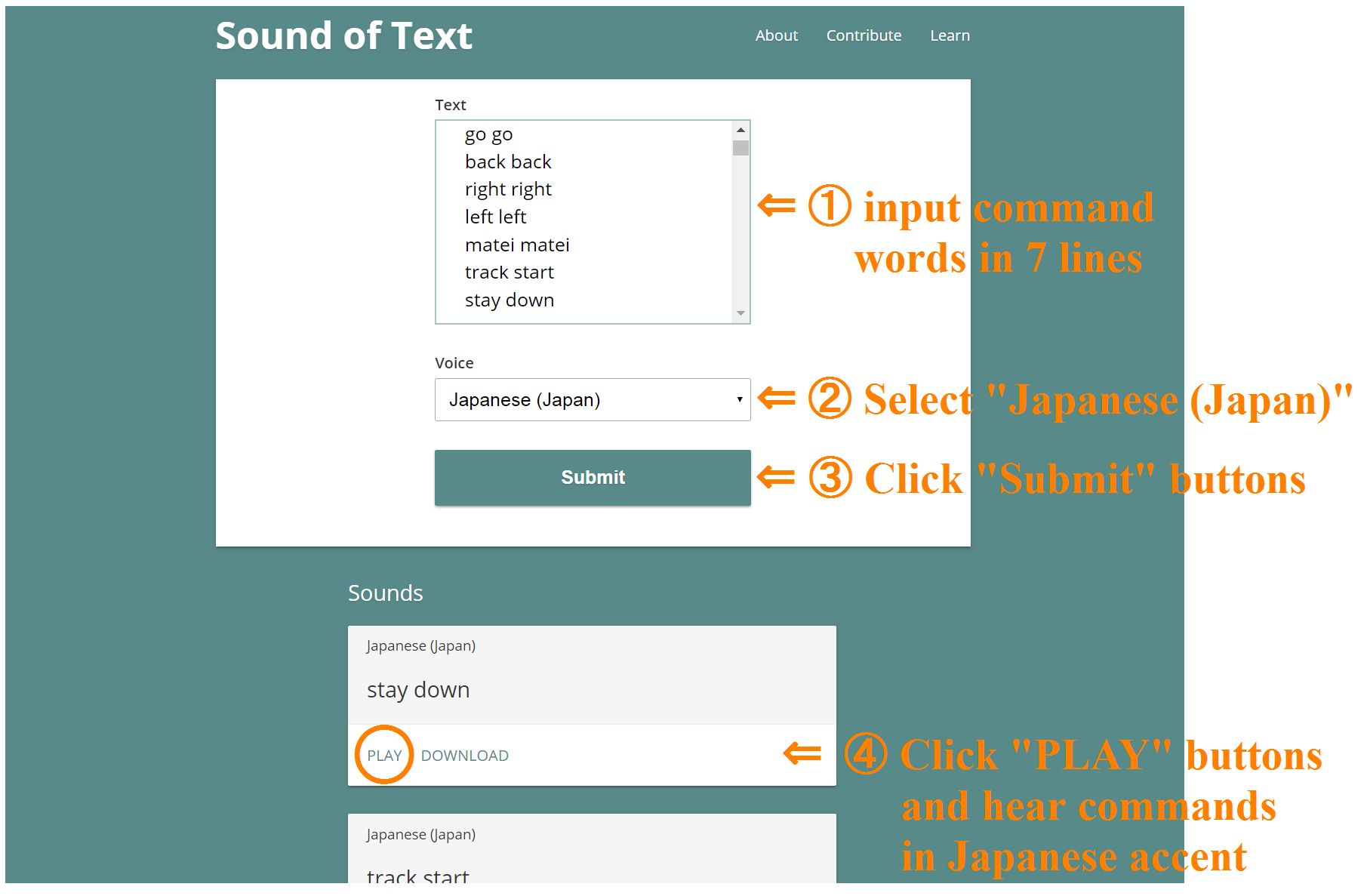Open the Contribute page
This screenshot has height=896, width=1367.
[864, 35]
